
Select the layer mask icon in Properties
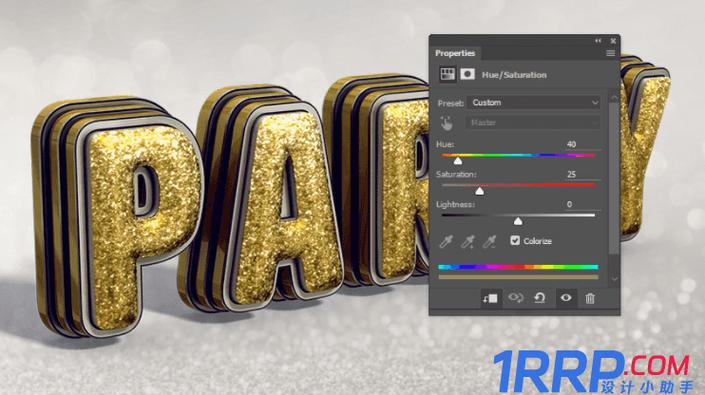coord(467,74)
